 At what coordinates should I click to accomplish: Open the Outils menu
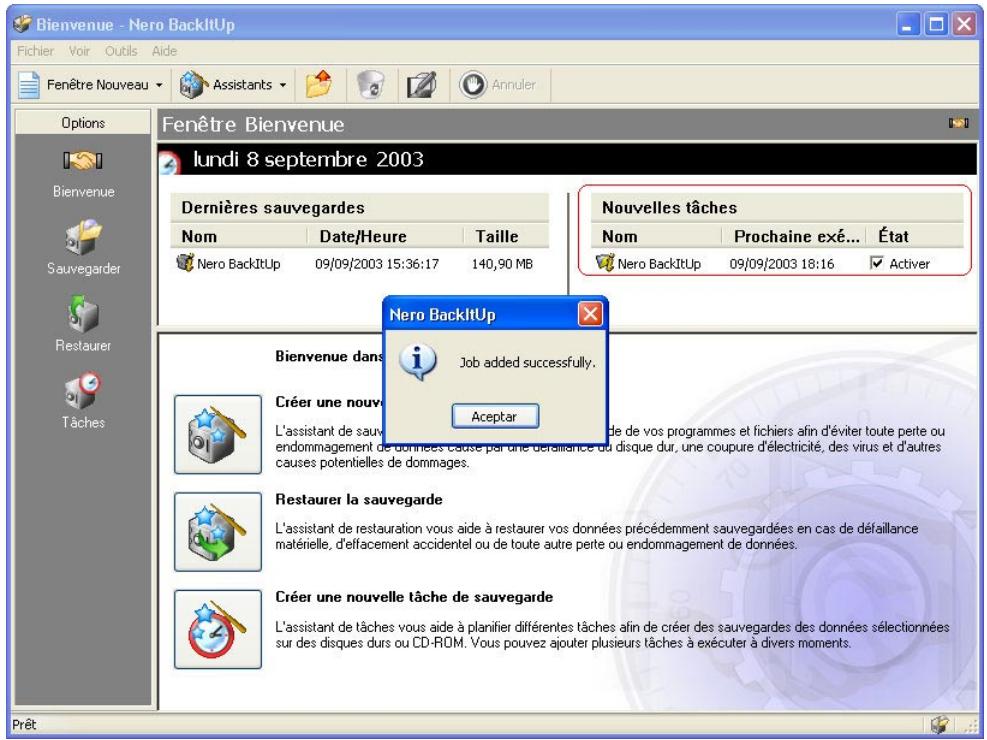(121, 51)
